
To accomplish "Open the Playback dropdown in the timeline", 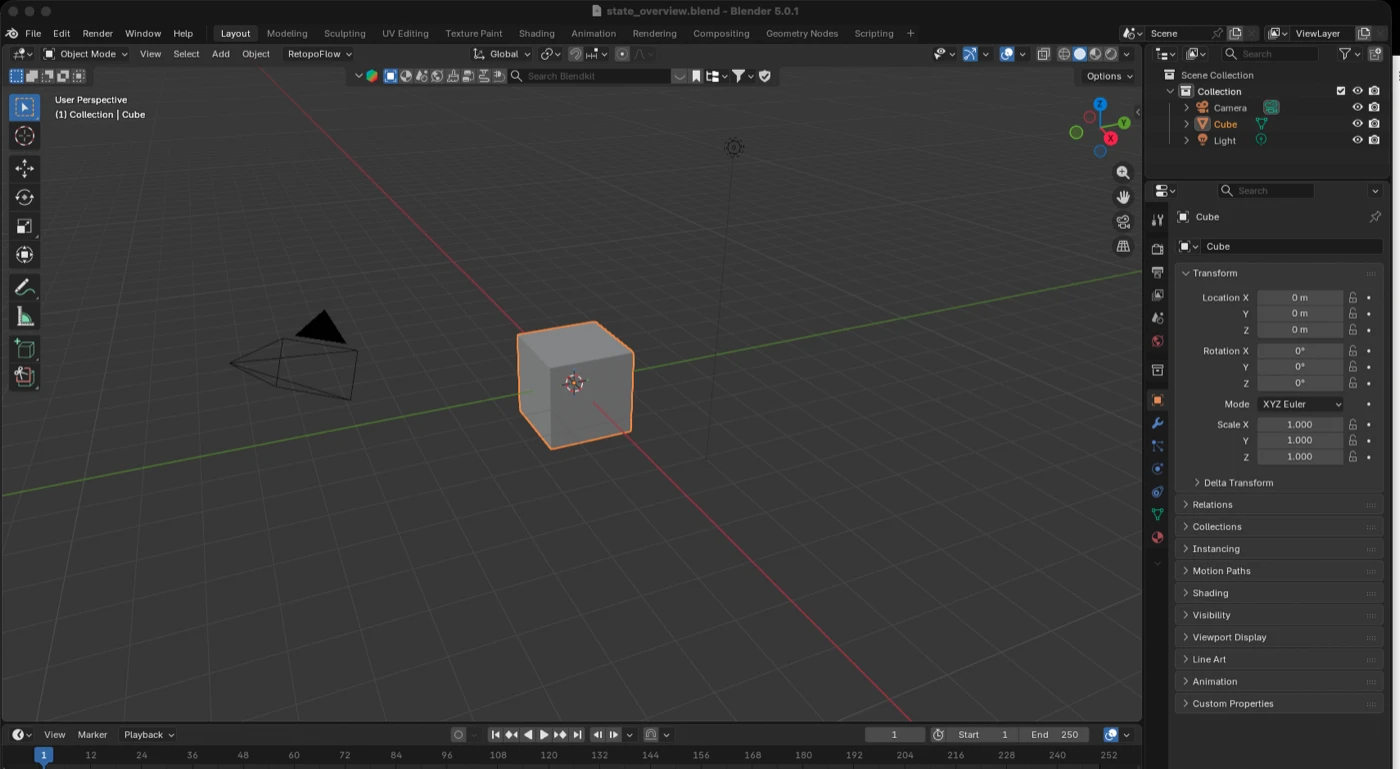I will [x=149, y=735].
